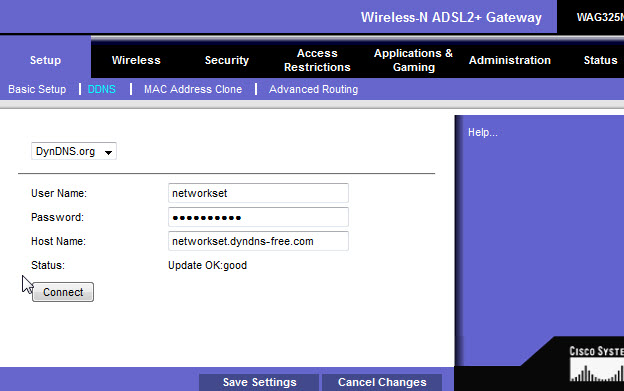Click into the Password field

point(258,217)
